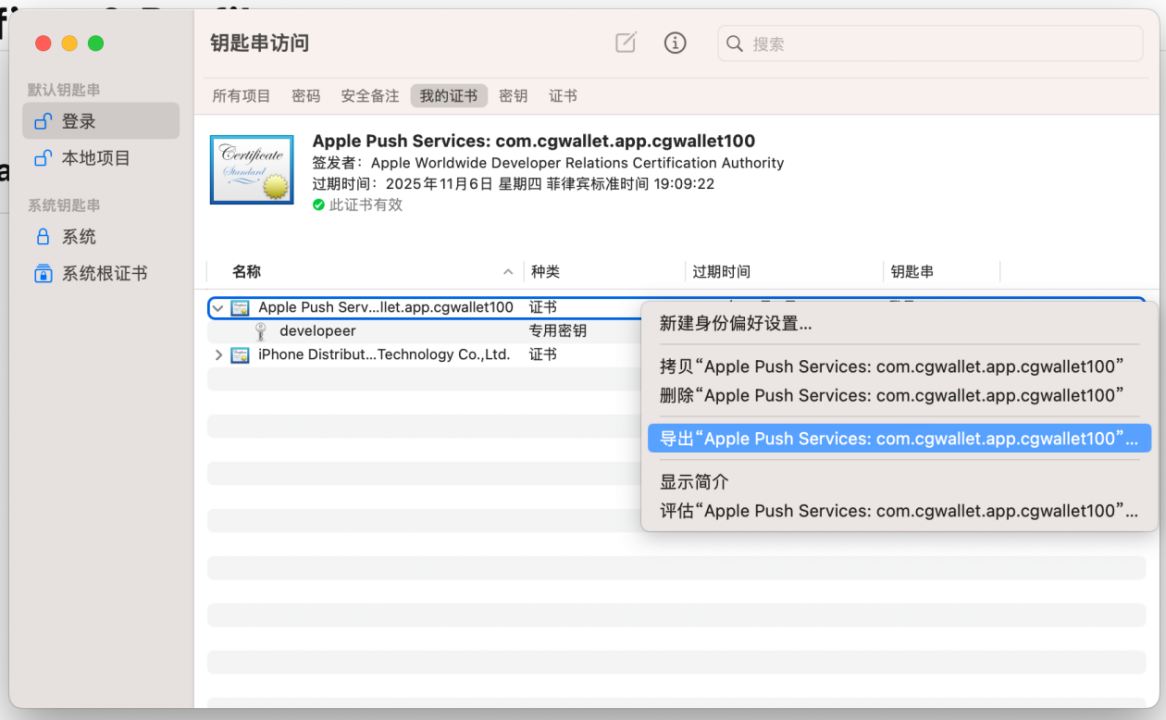The height and width of the screenshot is (720, 1166).
Task: Click the sort arrow in 名称 column
Action: pos(508,271)
